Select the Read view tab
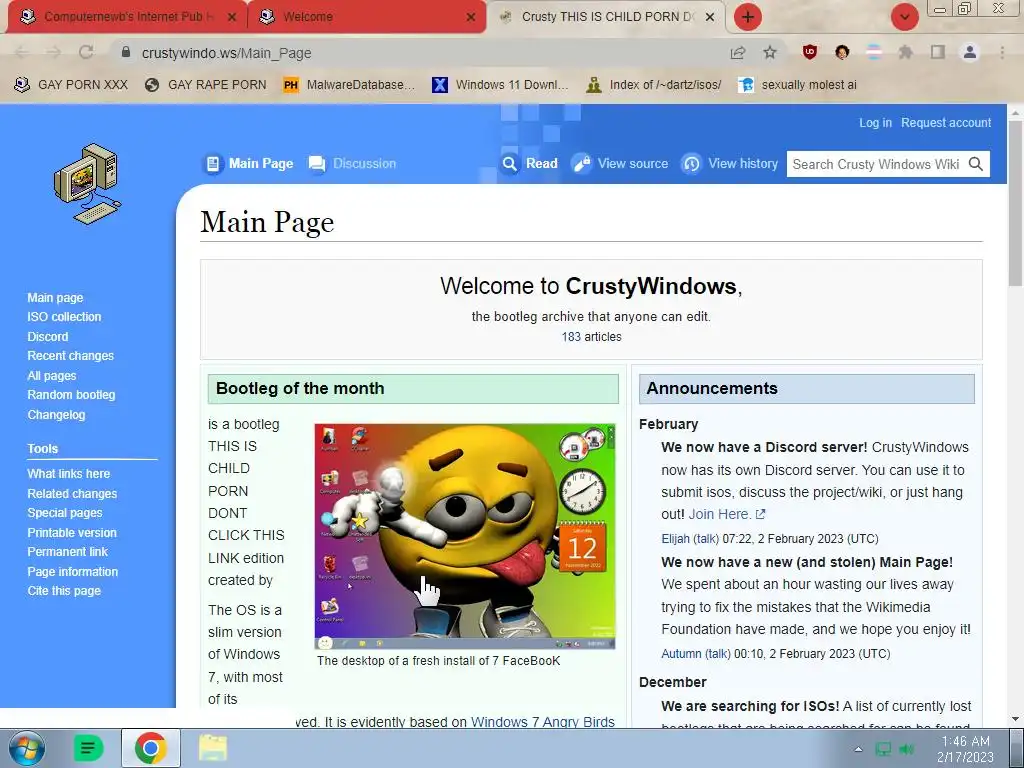Screen dimensions: 1024x768 point(530,164)
